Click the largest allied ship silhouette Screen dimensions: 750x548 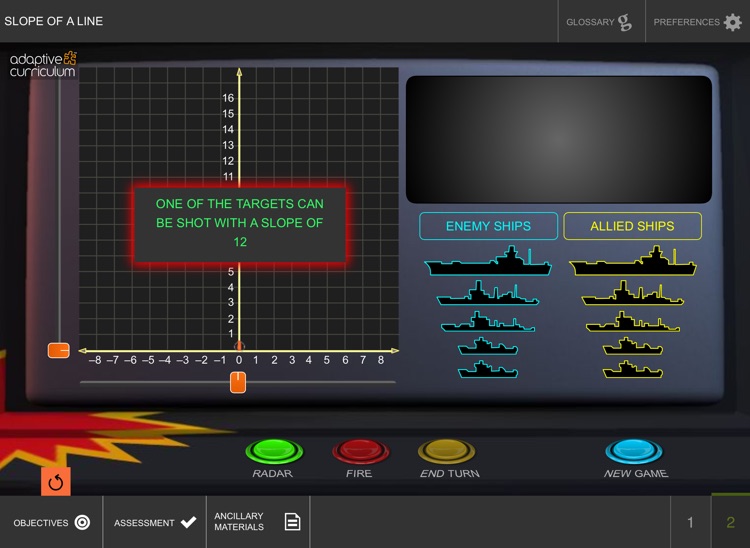coord(632,262)
